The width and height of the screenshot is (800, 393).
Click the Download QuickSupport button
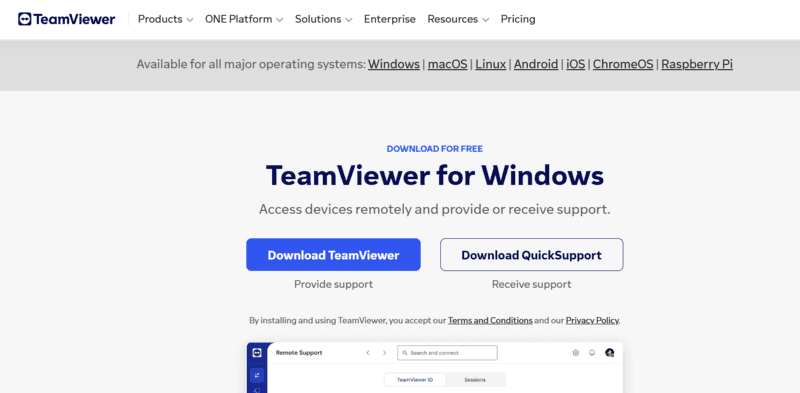[532, 255]
